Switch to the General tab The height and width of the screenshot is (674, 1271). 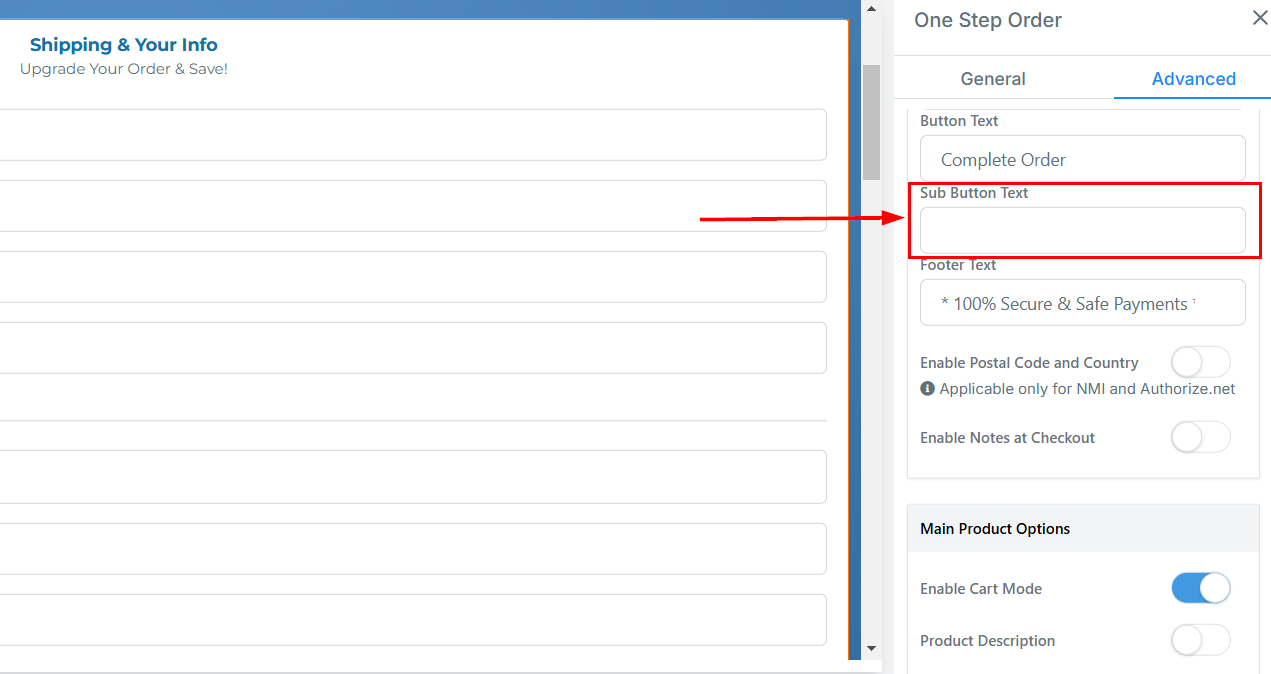click(992, 79)
